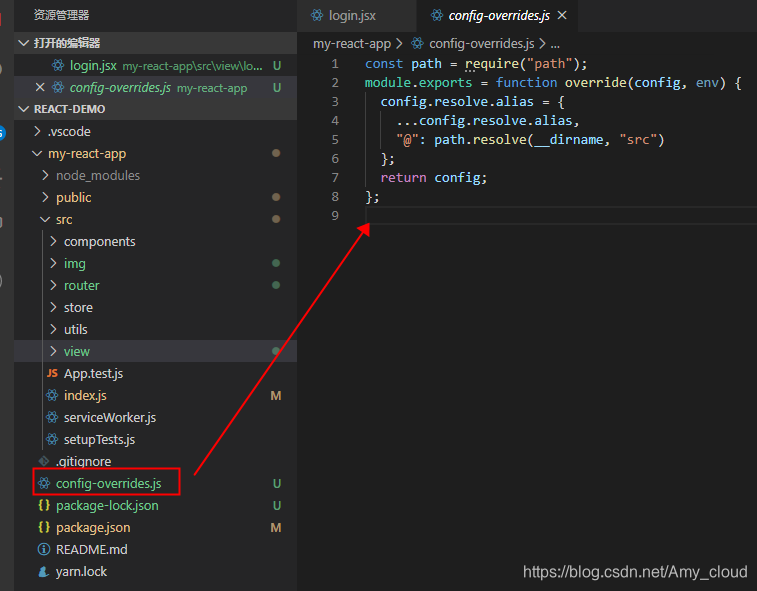Click the info icon beside README.md
757x591 pixels.
[44, 549]
